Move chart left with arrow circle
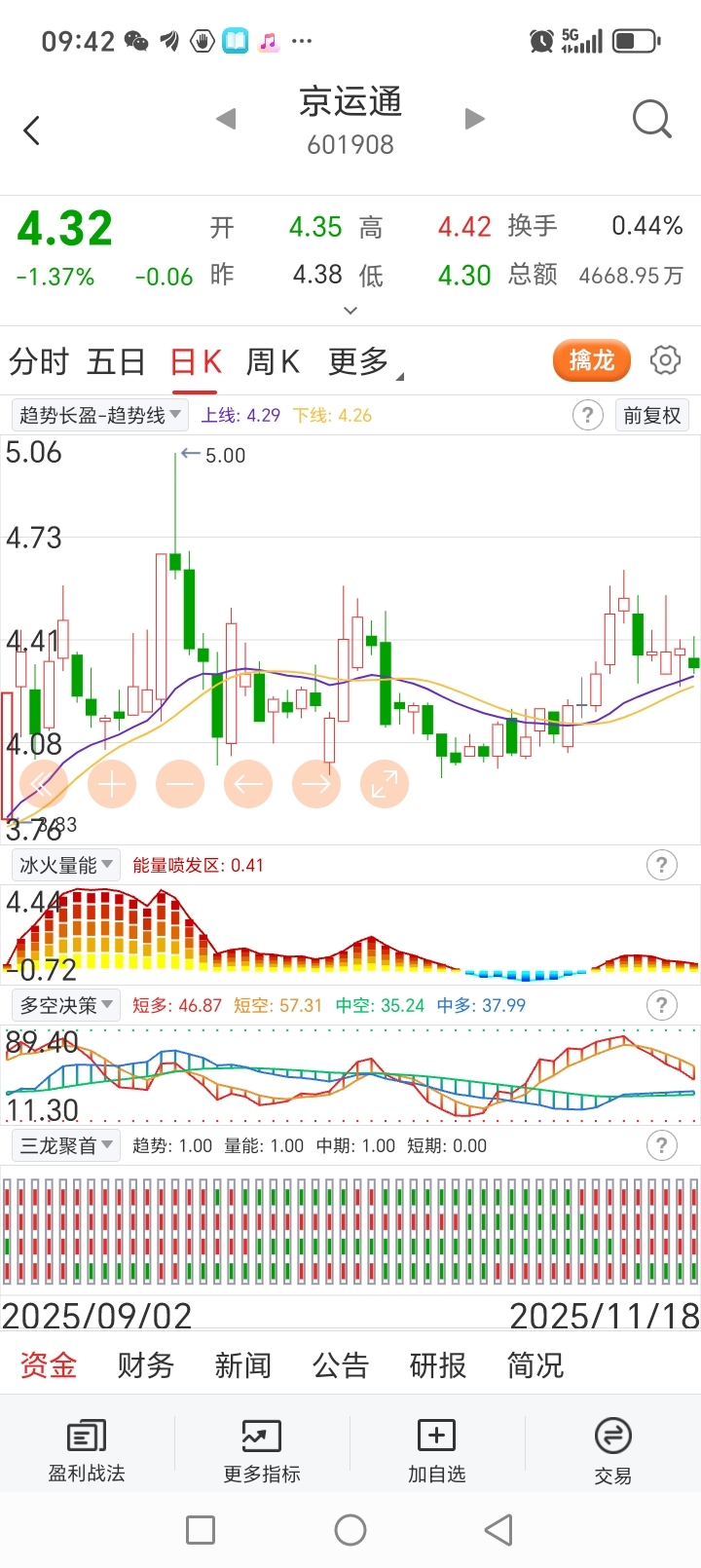Image resolution: width=701 pixels, height=1568 pixels. coord(248,784)
